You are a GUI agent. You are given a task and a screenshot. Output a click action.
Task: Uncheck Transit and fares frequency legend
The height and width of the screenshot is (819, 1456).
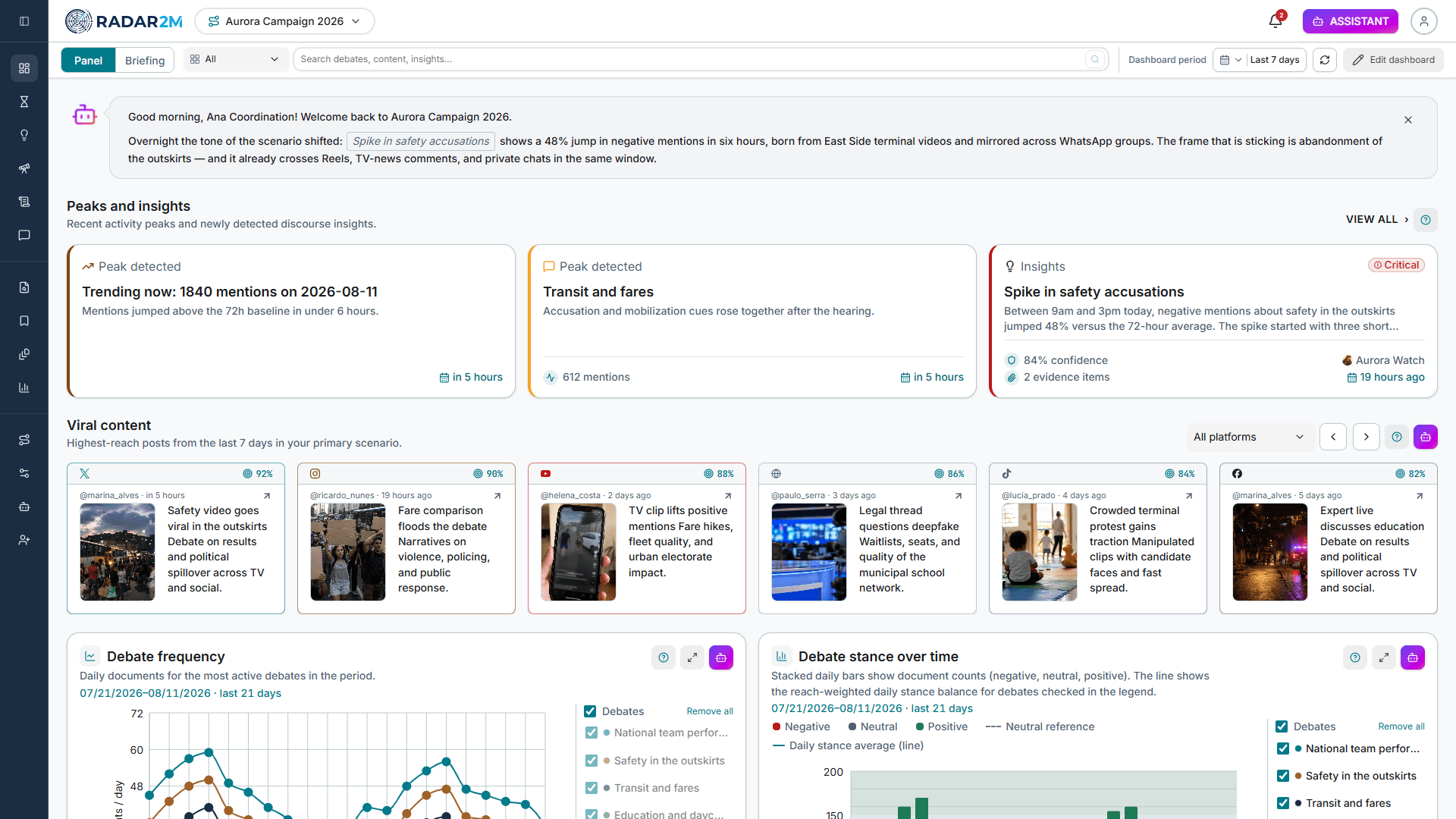[x=591, y=788]
